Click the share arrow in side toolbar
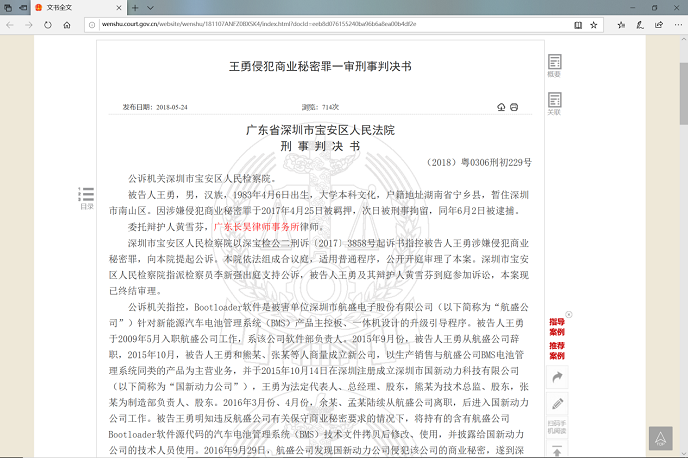 (557, 377)
